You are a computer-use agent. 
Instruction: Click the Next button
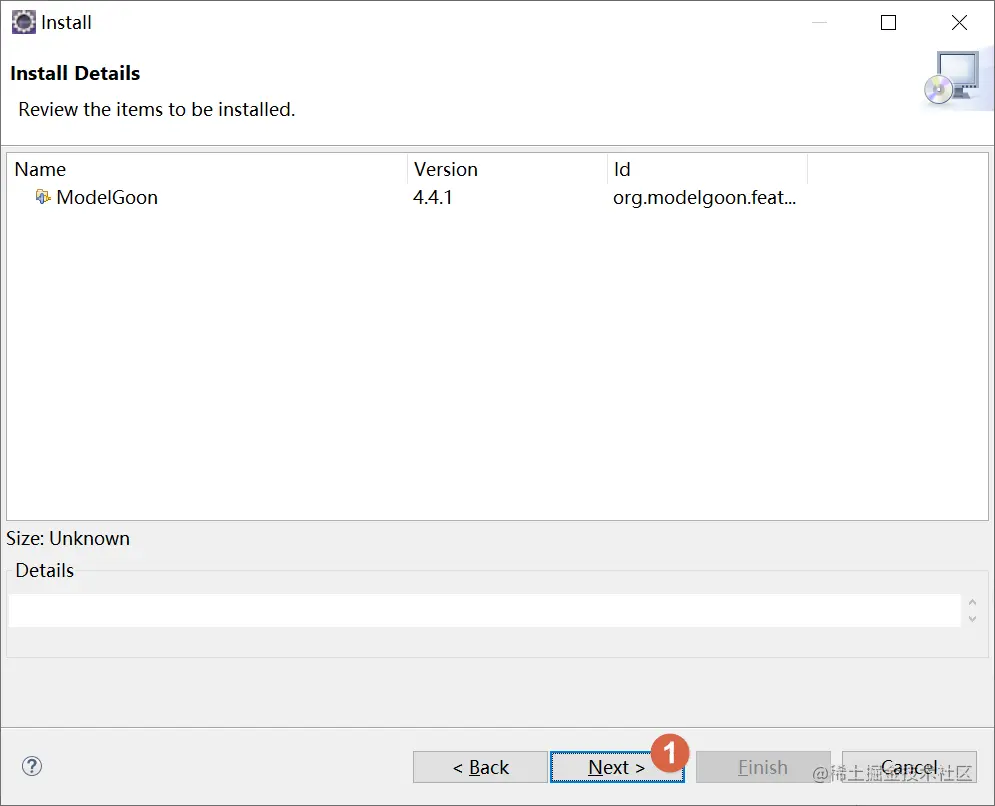pos(617,767)
